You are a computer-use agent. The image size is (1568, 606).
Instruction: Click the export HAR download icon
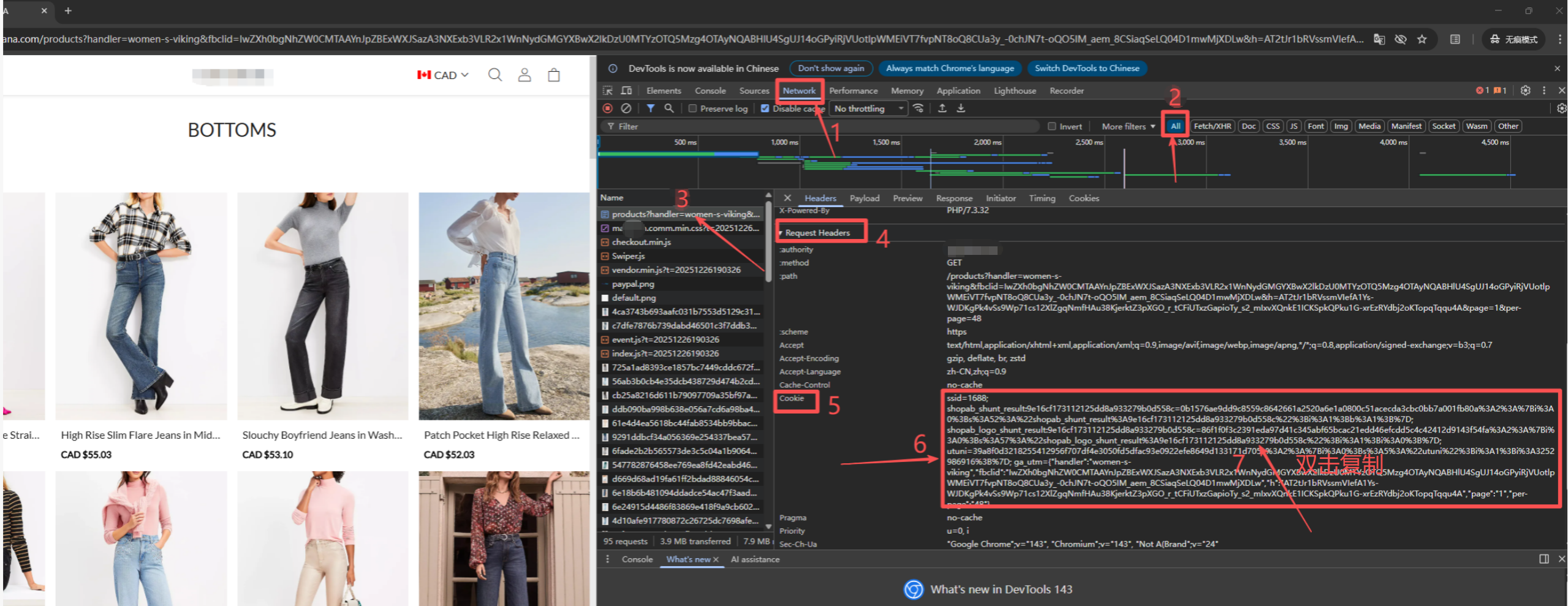click(961, 108)
